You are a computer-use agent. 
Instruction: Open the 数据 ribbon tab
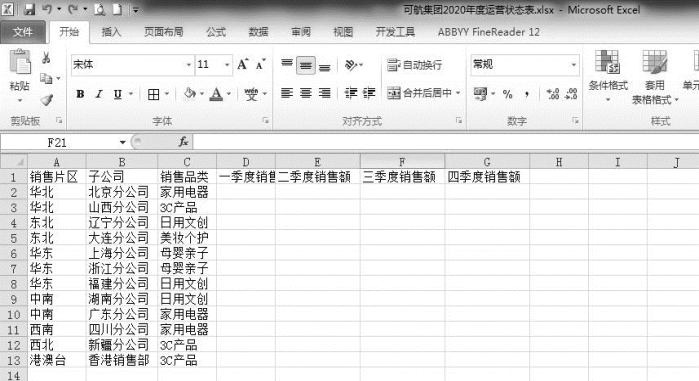tap(259, 32)
